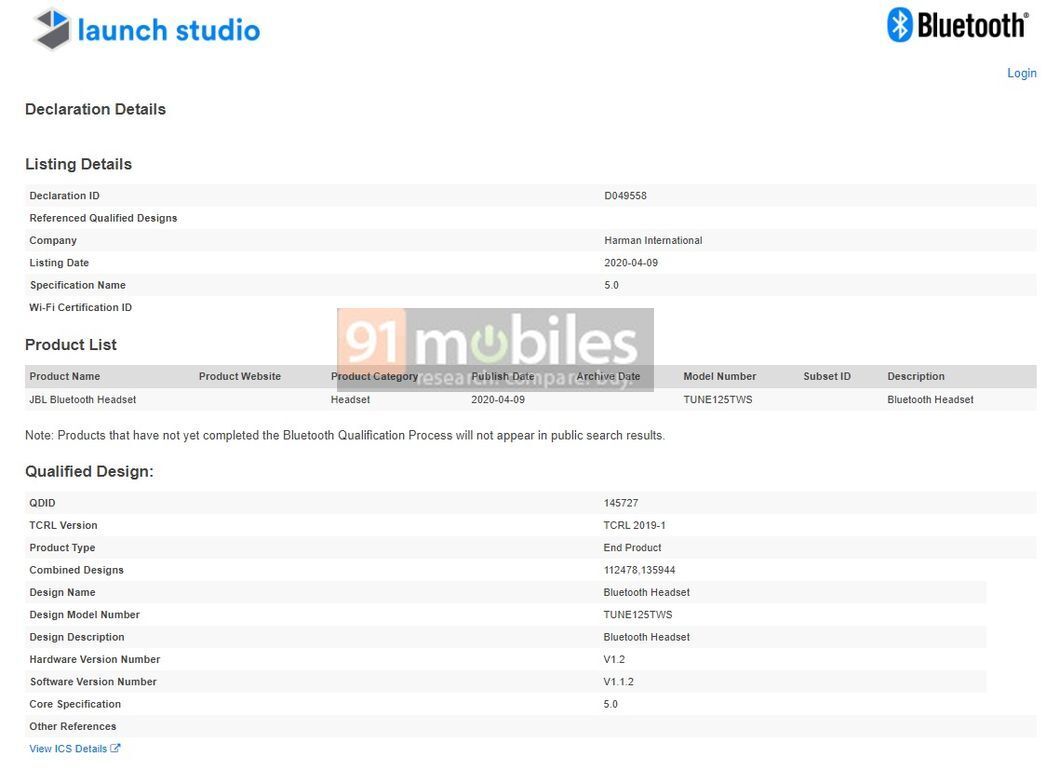Image resolution: width=1060 pixels, height=770 pixels.
Task: Select the Qualified Design heading
Action: 89,471
